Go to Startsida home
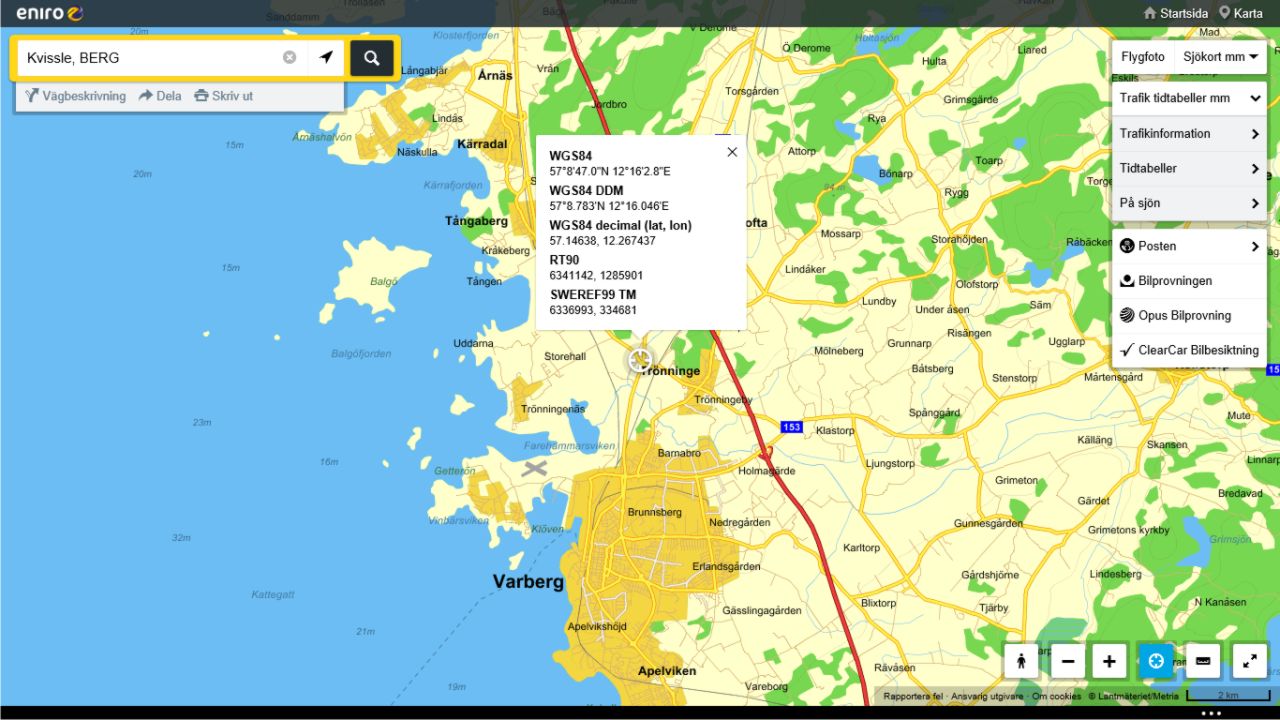Image resolution: width=1280 pixels, height=720 pixels. click(x=1176, y=13)
